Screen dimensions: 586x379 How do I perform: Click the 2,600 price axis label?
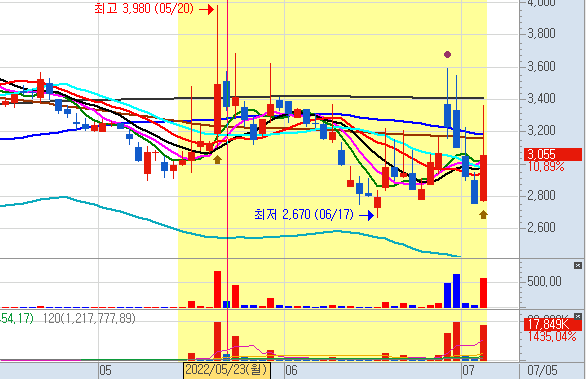541,227
